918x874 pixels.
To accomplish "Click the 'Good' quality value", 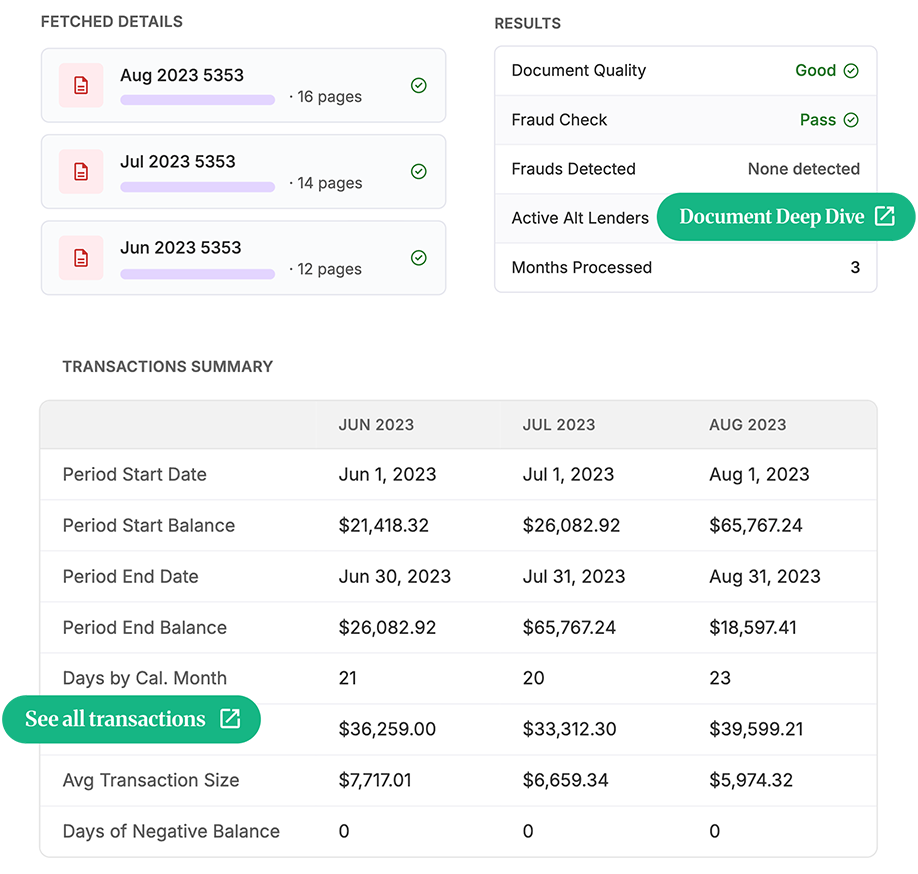I will [815, 71].
